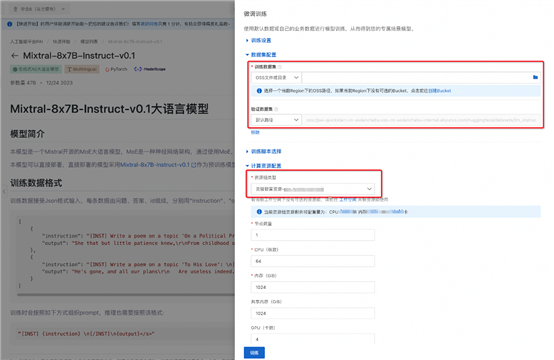
Task: Open the 资源组类型 resource group dropdown
Action: click(x=313, y=189)
